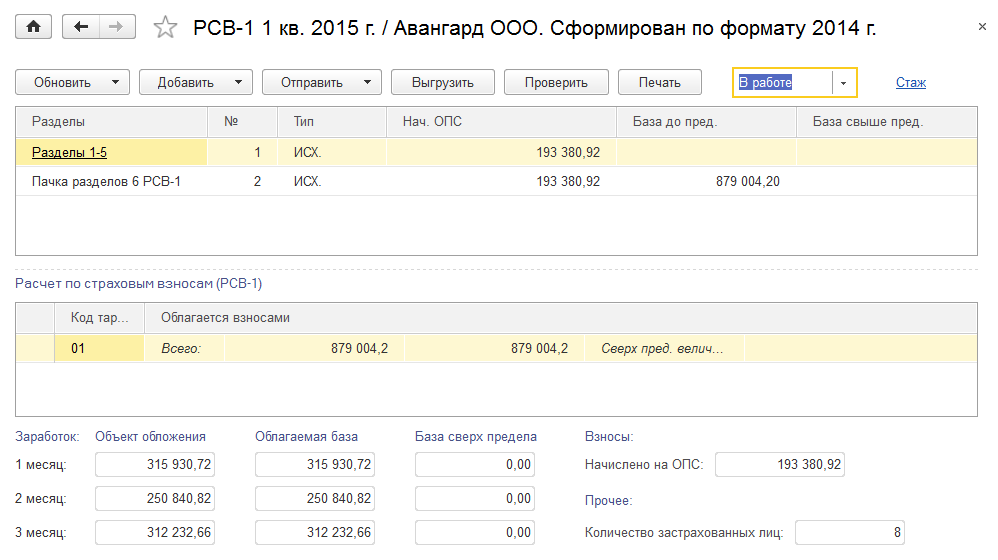The image size is (998, 560).
Task: Open the Добавить dropdown button
Action: [195, 82]
